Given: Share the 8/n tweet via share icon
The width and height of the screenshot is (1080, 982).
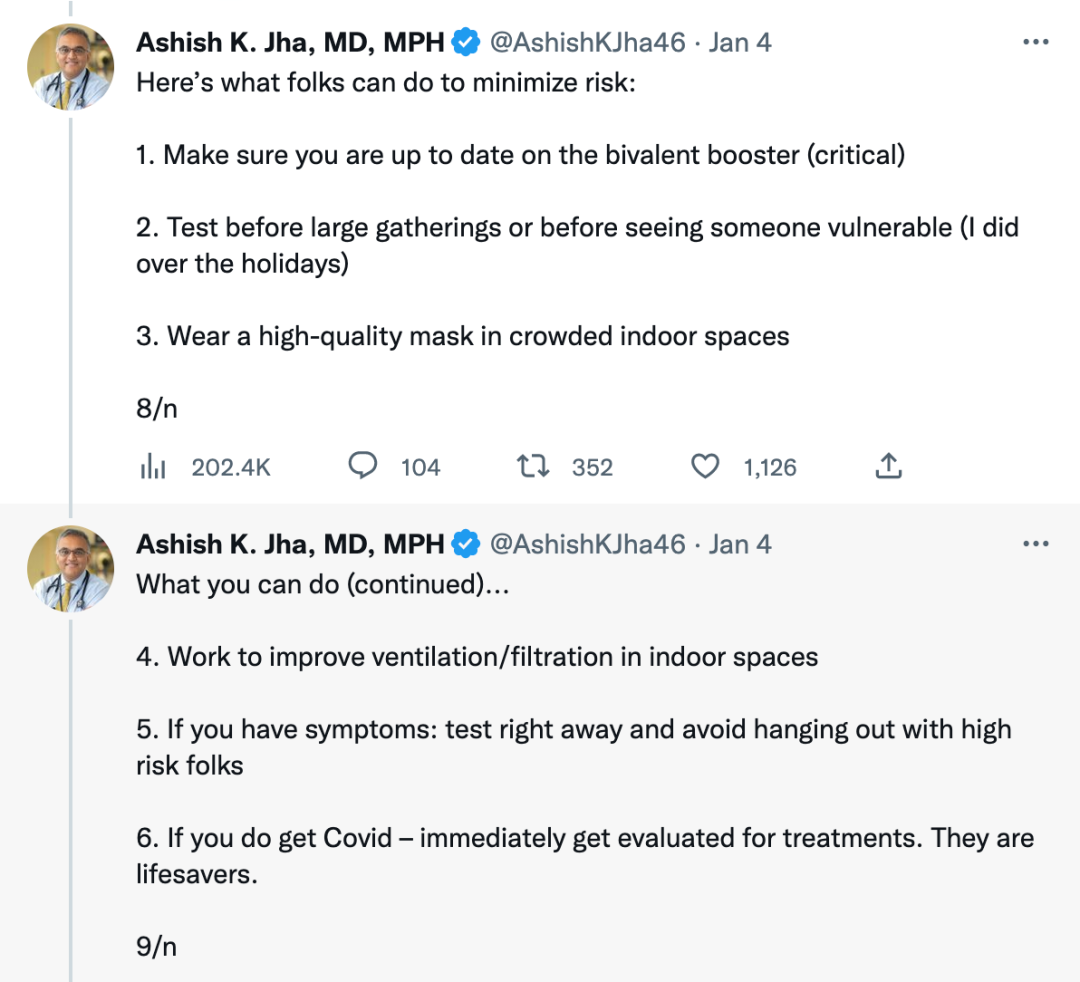Looking at the screenshot, I should point(889,466).
